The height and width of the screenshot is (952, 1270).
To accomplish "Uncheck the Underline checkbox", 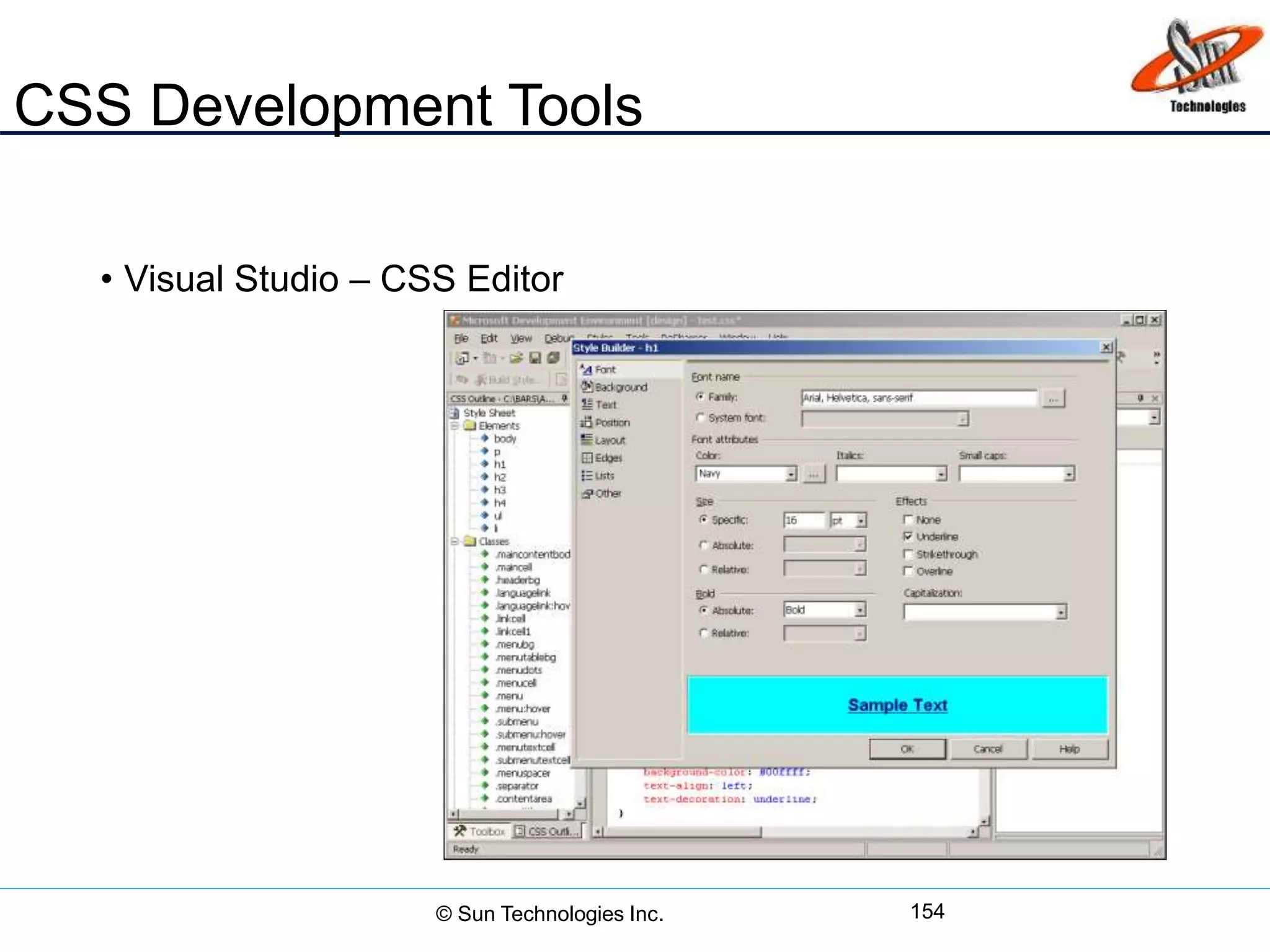I will (x=908, y=536).
